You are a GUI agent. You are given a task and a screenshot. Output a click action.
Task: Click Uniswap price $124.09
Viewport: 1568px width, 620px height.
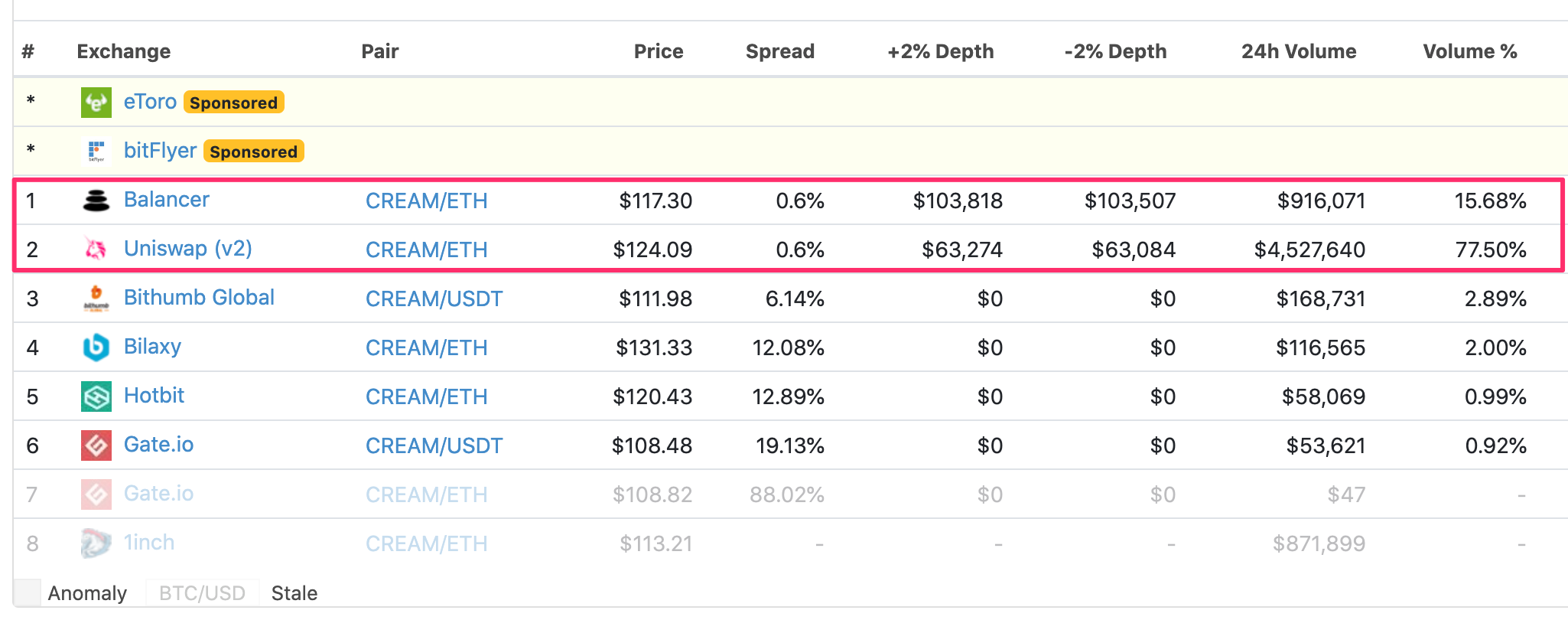click(x=652, y=250)
